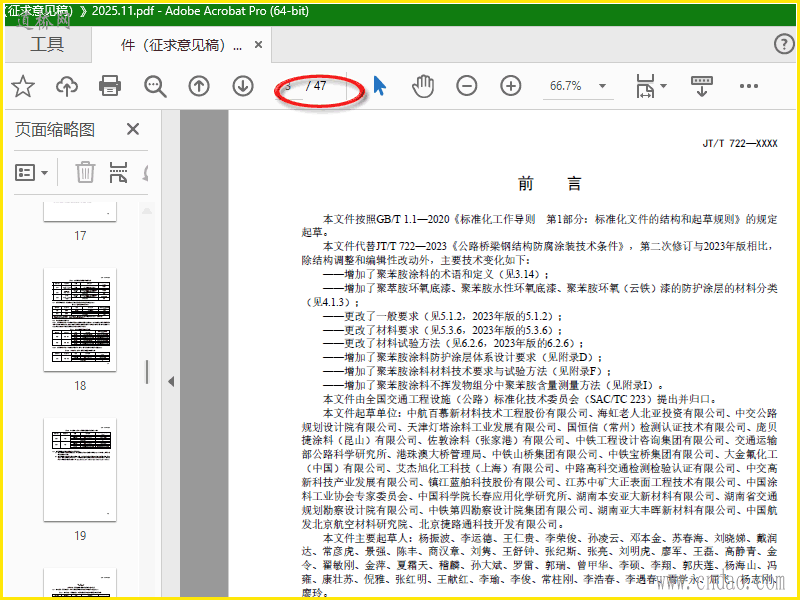Open the help question mark icon
The width and height of the screenshot is (800, 600).
coord(784,44)
